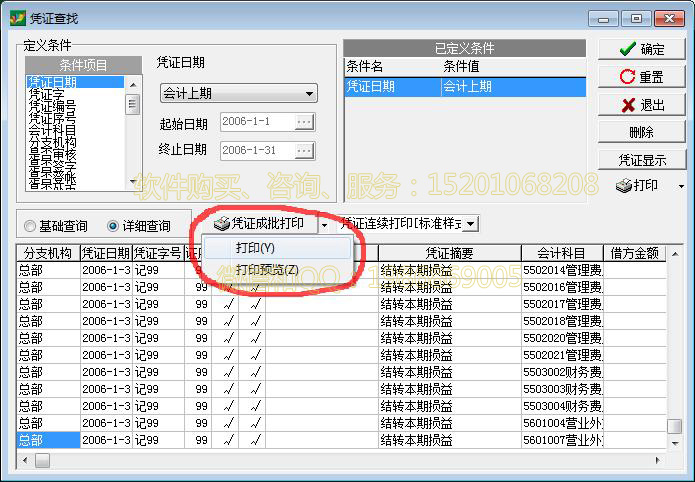Screen dimensions: 695x482
Task: Open date picker for 终止日期
Action: click(x=304, y=150)
